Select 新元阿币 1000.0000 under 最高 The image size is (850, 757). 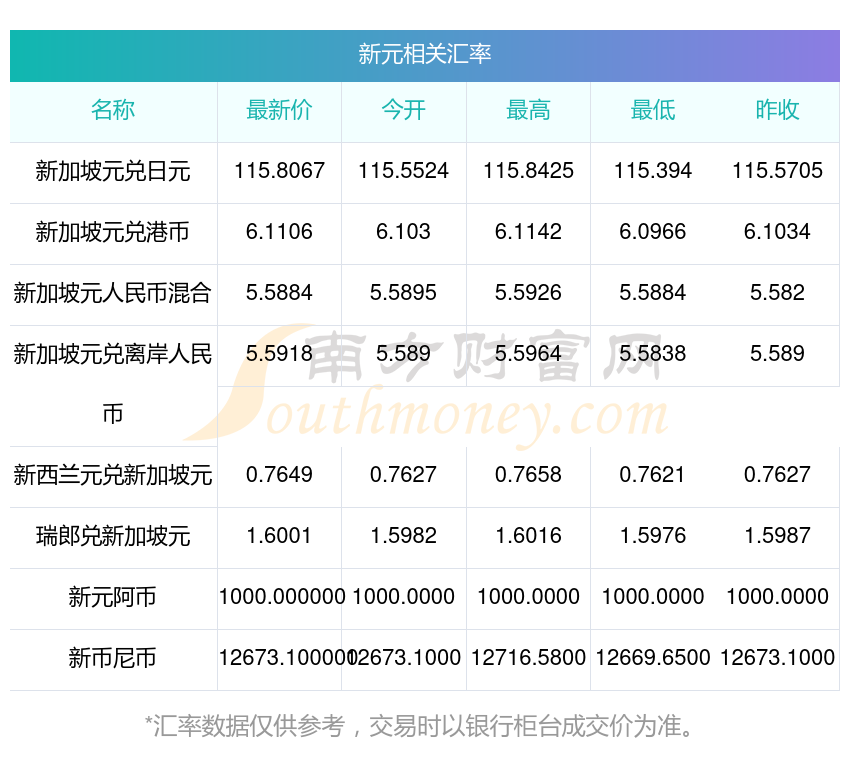click(x=528, y=597)
